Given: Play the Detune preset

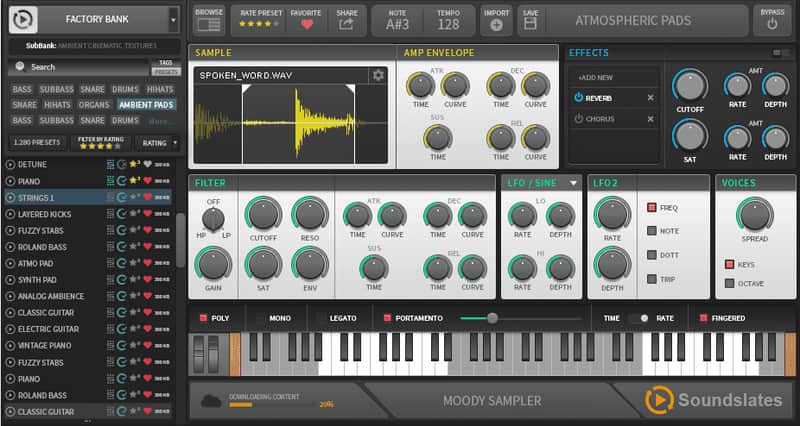Looking at the screenshot, I should (x=10, y=164).
